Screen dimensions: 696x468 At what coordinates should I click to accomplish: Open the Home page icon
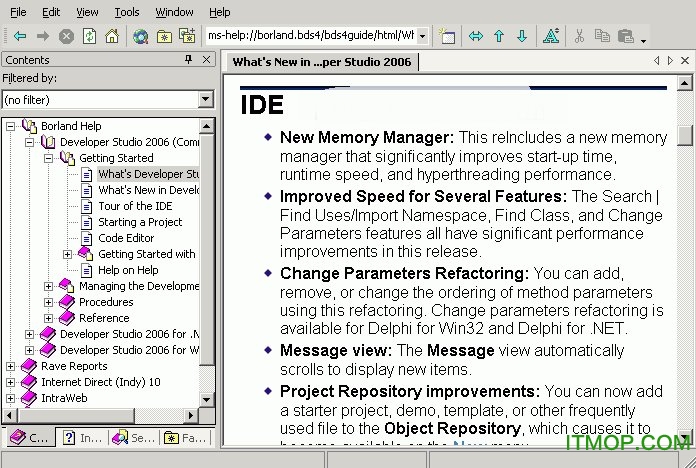[112, 36]
